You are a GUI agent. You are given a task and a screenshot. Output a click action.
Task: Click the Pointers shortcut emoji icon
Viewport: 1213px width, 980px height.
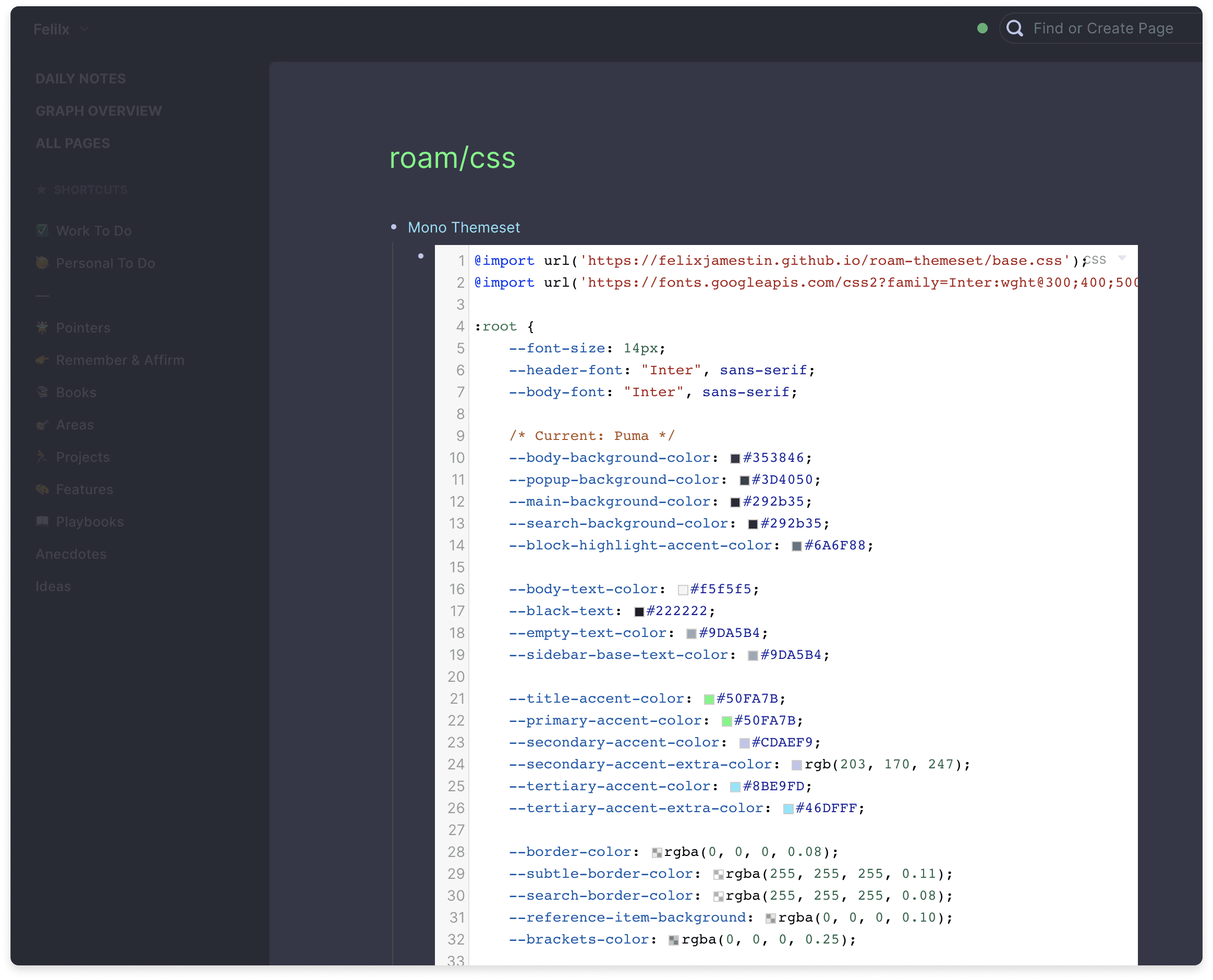pos(42,327)
